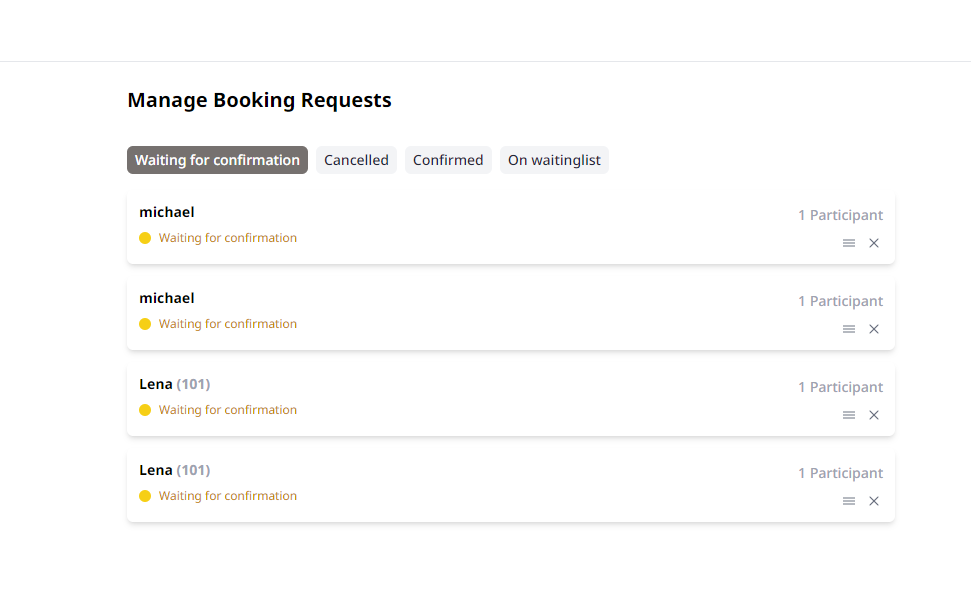Click the second michael booking name

(167, 298)
